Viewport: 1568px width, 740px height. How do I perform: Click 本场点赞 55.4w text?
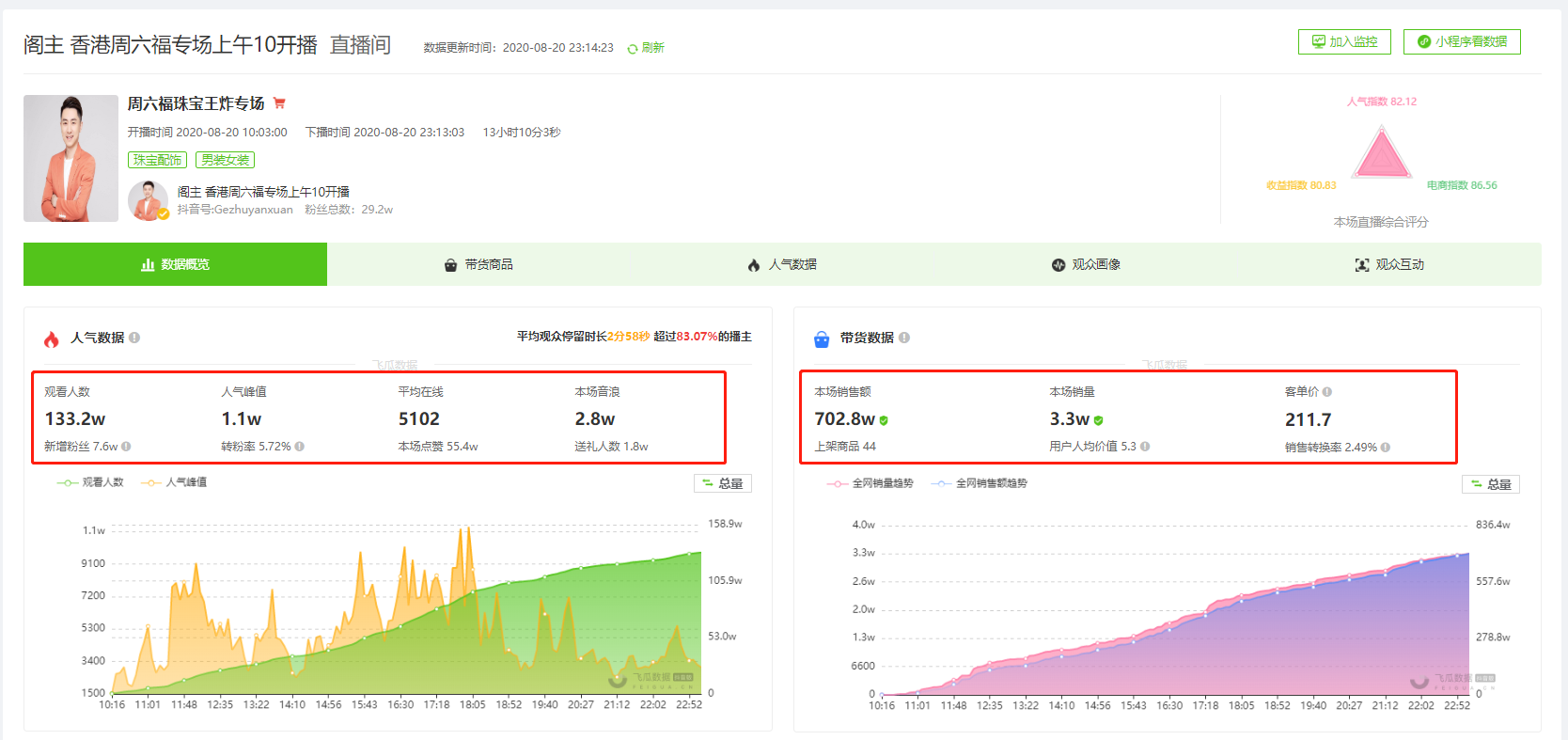[438, 447]
